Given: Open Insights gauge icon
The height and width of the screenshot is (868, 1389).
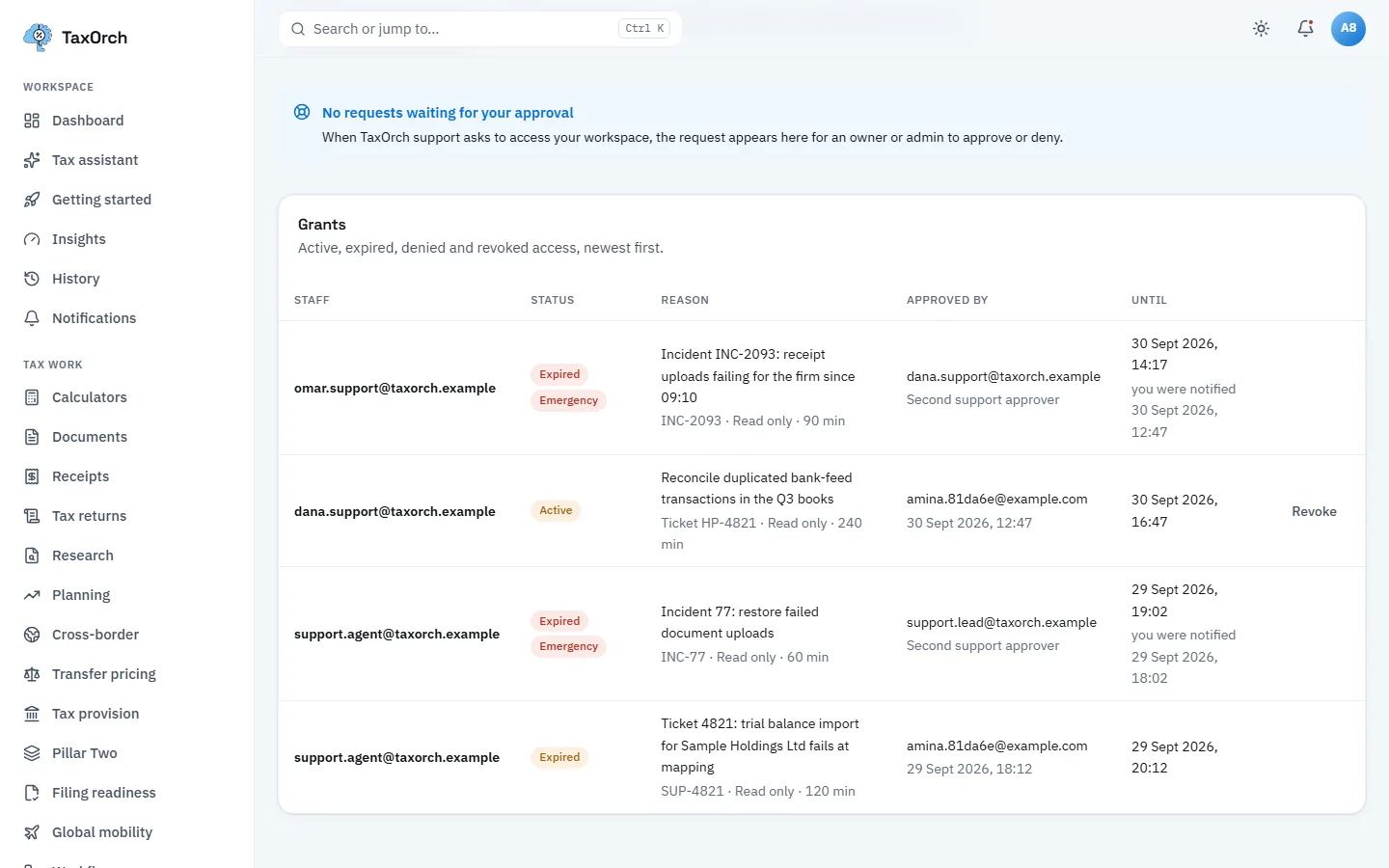Looking at the screenshot, I should coord(32,239).
